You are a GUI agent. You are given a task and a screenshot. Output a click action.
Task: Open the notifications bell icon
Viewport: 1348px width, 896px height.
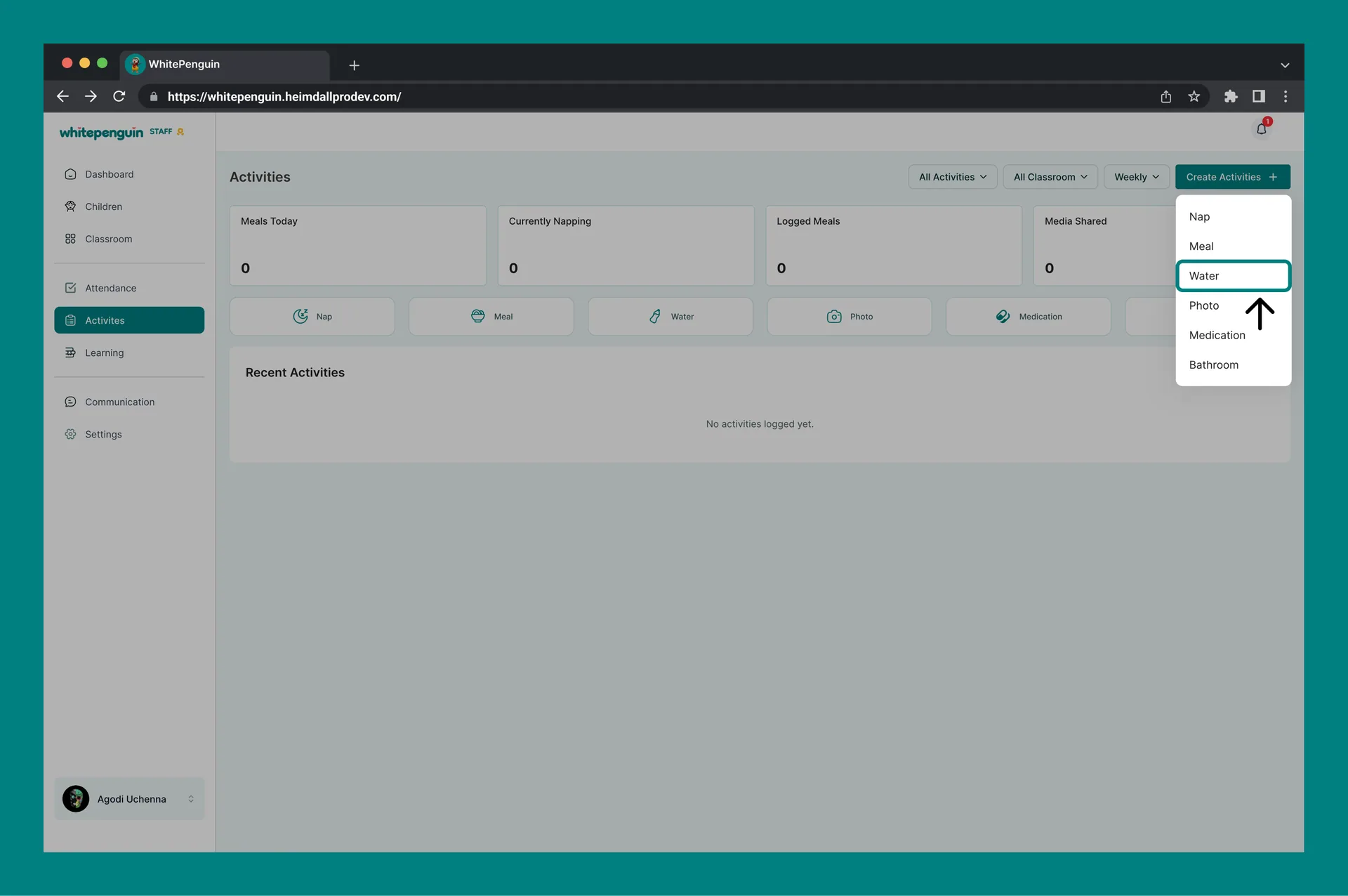coord(1262,129)
